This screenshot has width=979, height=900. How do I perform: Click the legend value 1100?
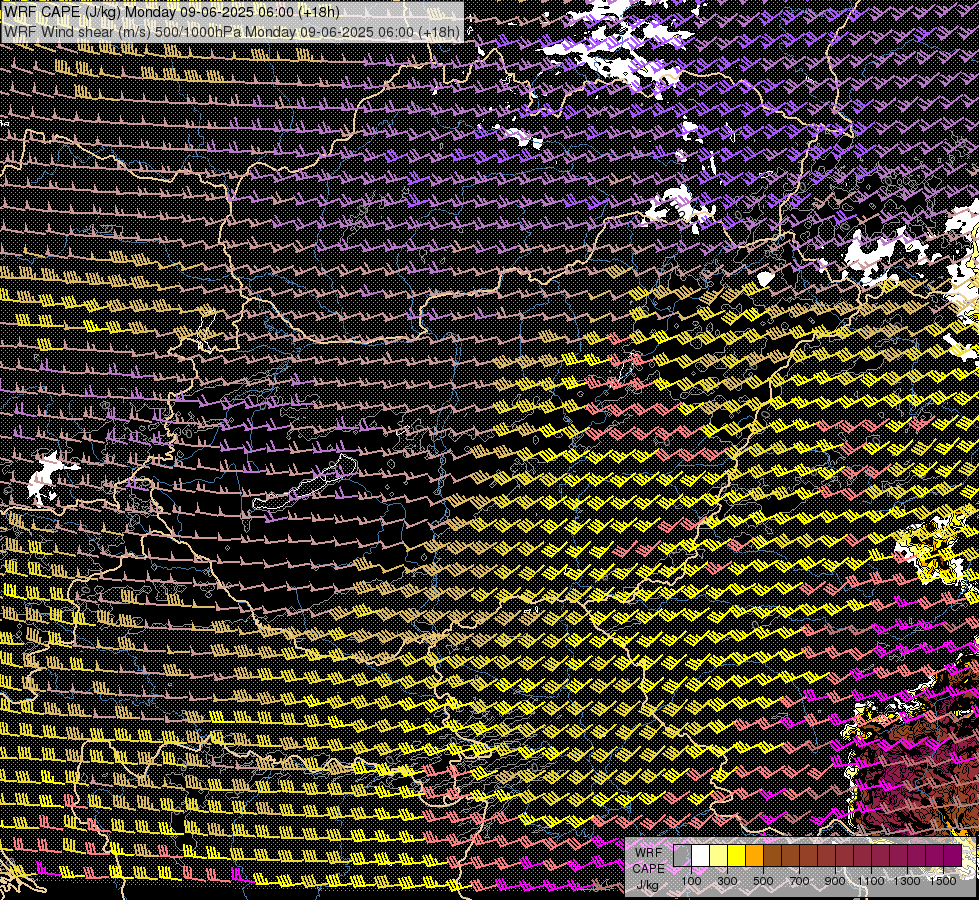tap(870, 881)
